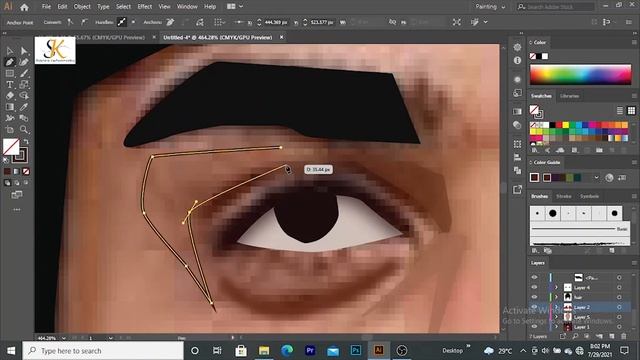Switch to Symbols tab
Image resolution: width=640 pixels, height=360 pixels.
point(589,196)
